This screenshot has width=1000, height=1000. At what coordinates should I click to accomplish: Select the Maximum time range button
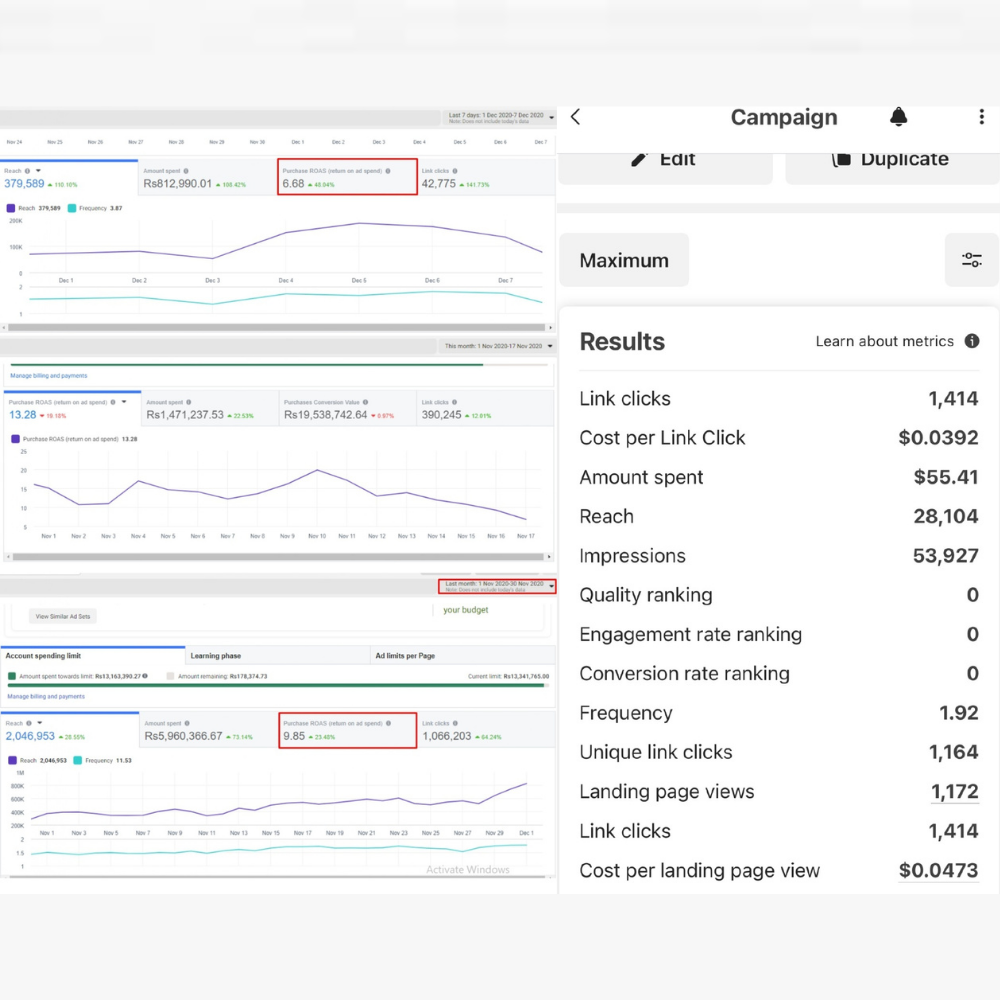[624, 260]
